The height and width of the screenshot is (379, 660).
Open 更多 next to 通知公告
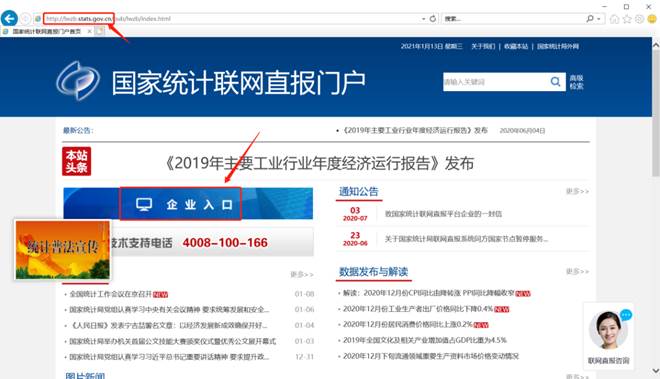(577, 191)
